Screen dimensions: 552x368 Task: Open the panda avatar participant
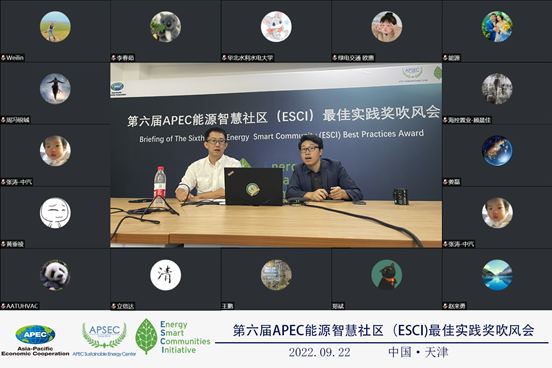click(55, 275)
